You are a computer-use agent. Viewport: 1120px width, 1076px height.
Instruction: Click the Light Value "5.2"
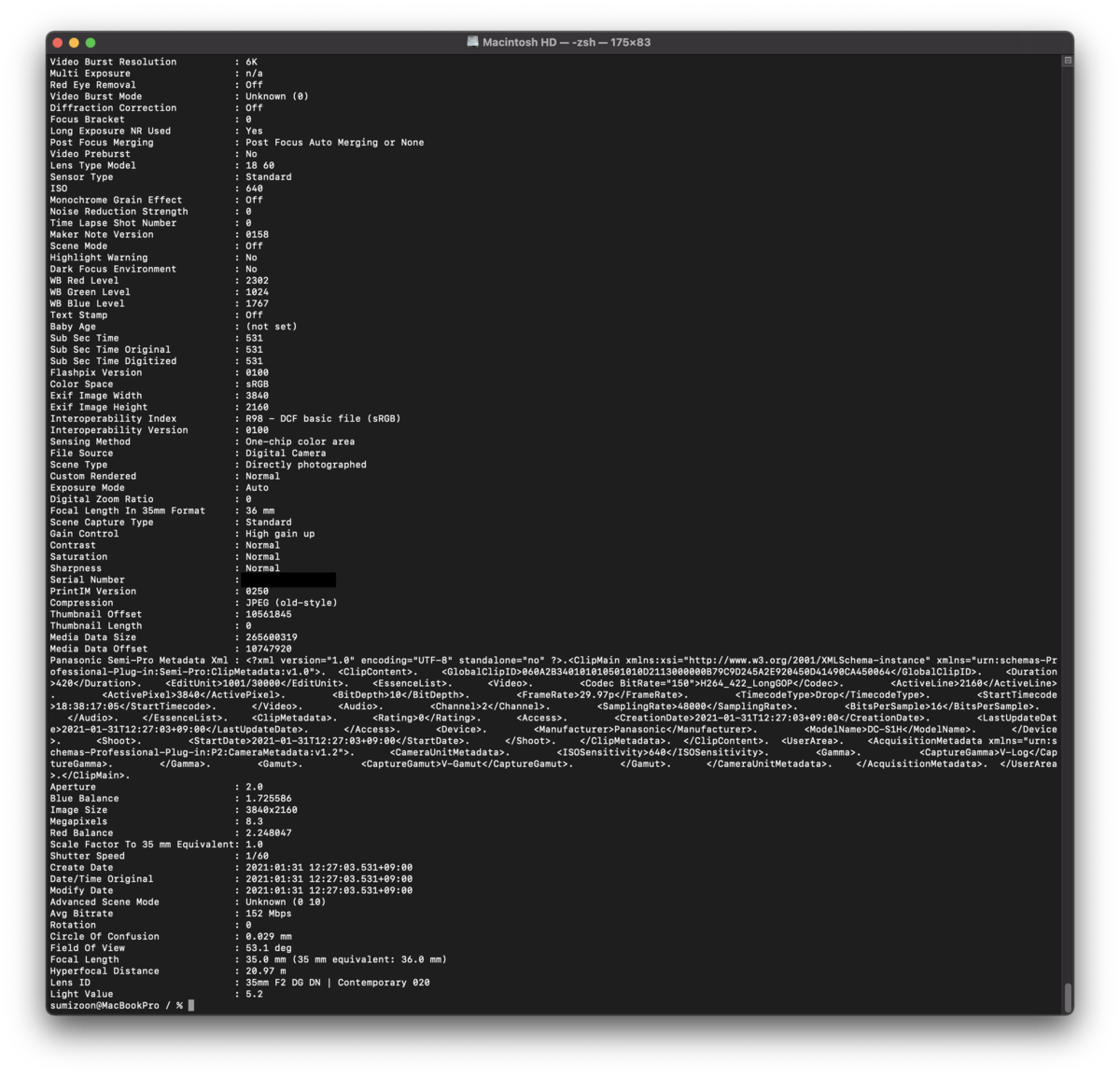255,995
